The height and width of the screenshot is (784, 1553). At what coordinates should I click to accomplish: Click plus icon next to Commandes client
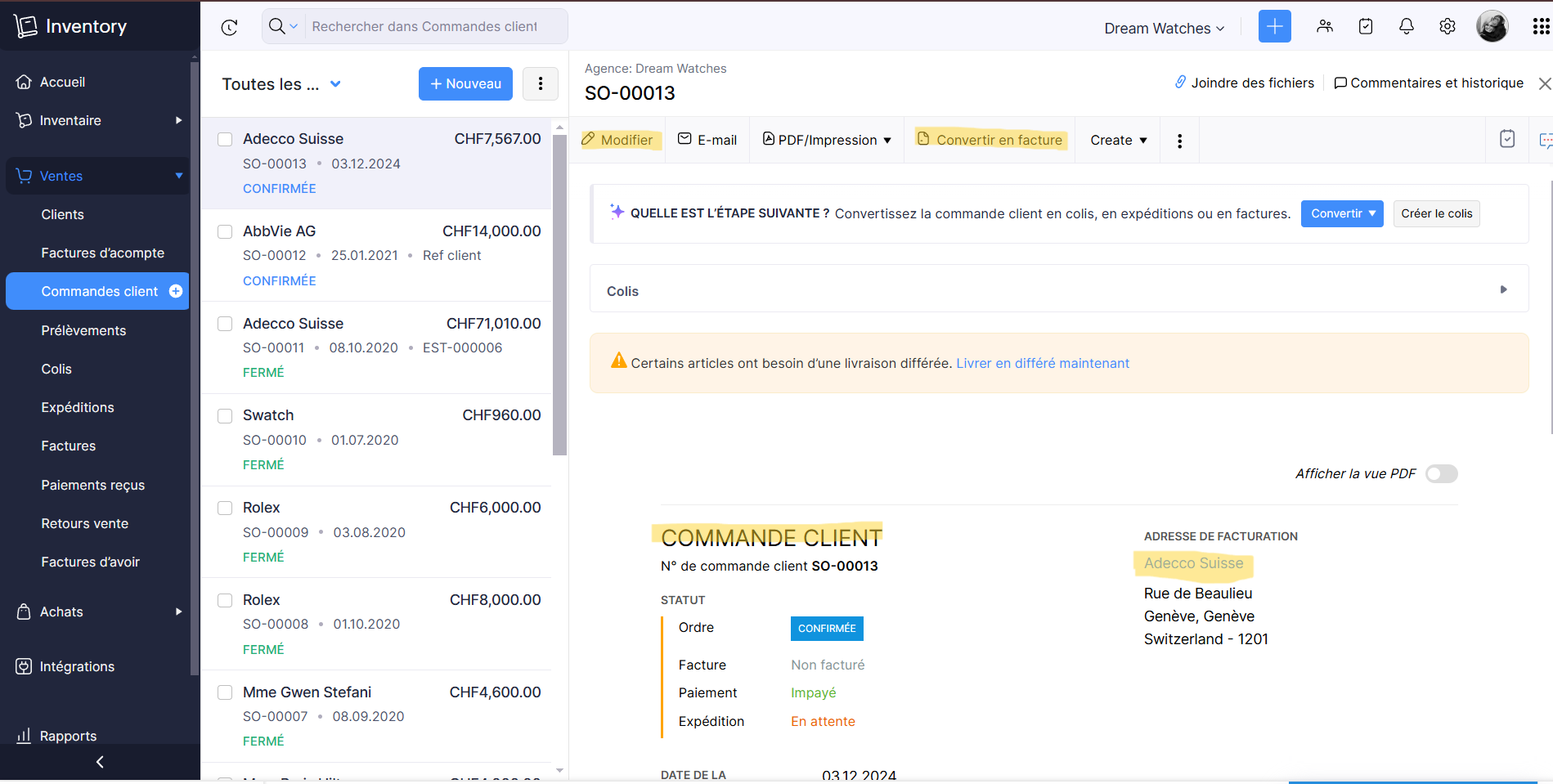coord(176,291)
